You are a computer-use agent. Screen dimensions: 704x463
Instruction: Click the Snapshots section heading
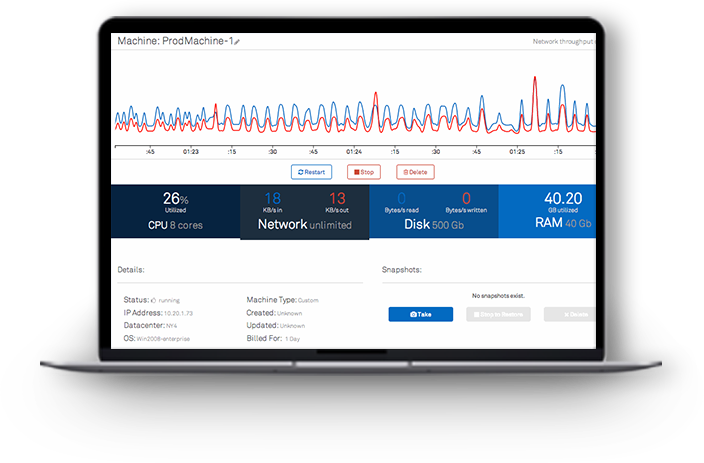(x=402, y=269)
